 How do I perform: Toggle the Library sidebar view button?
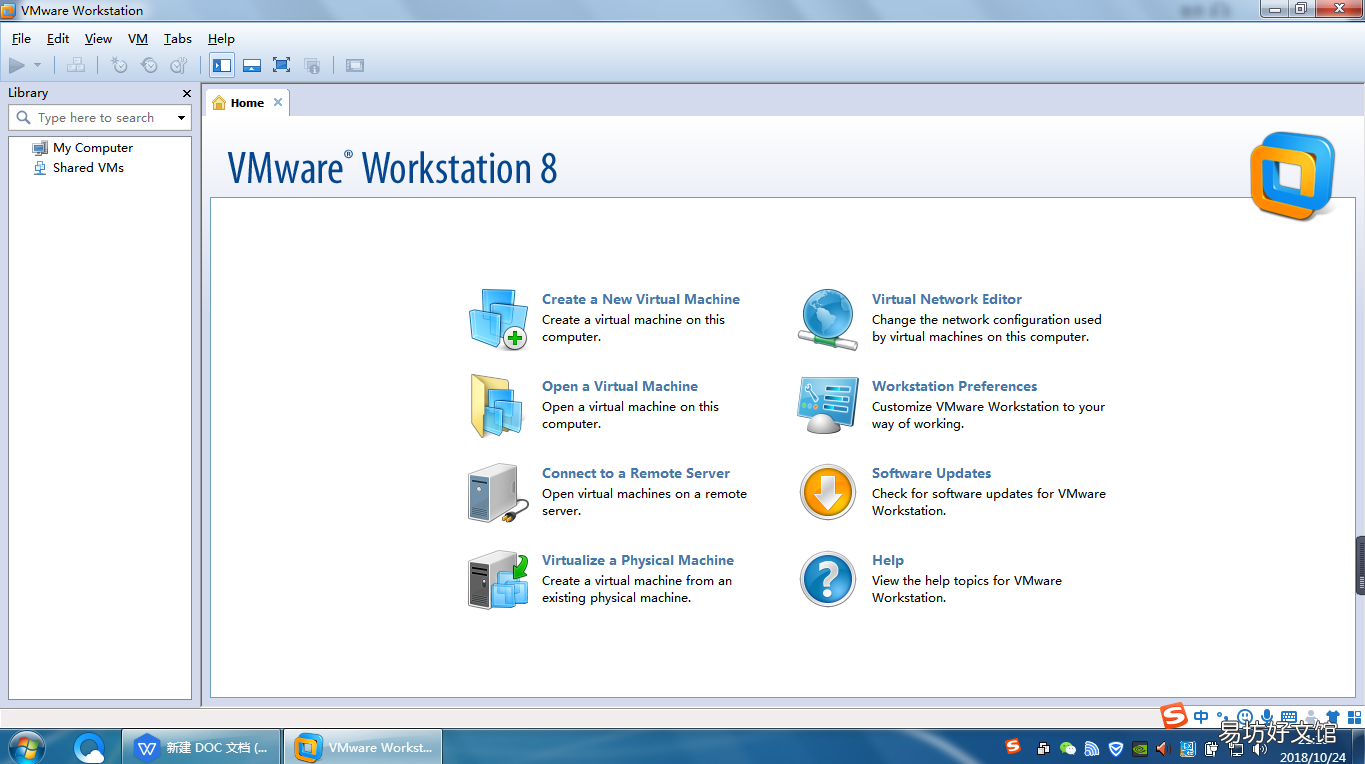point(222,66)
